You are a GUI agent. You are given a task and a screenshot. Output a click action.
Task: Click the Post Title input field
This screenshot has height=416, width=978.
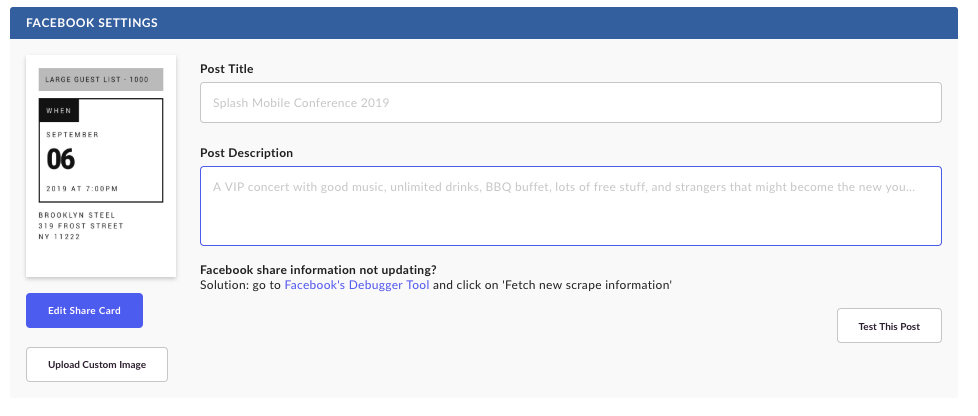[570, 102]
